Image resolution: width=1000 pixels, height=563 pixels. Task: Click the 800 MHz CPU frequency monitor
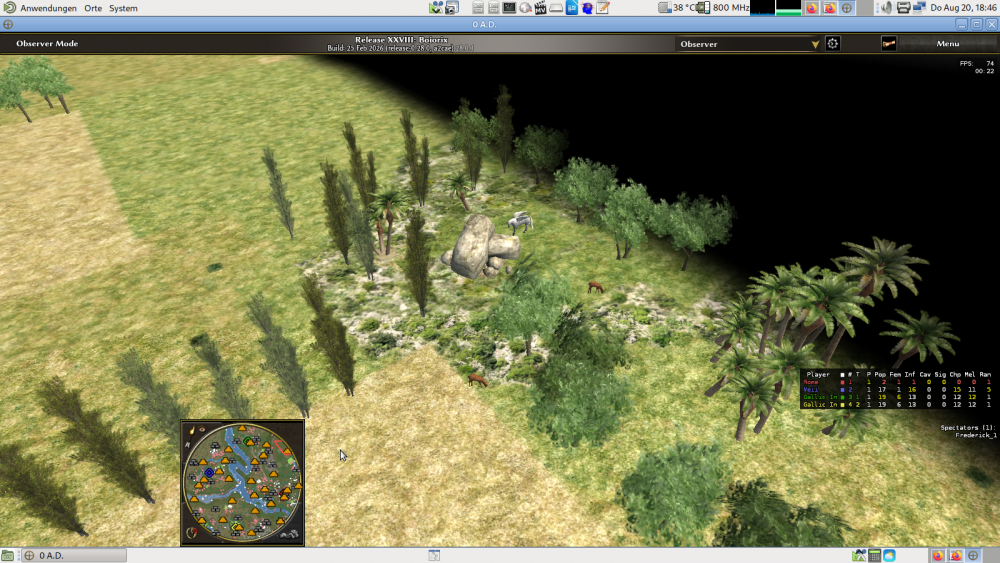(x=723, y=8)
